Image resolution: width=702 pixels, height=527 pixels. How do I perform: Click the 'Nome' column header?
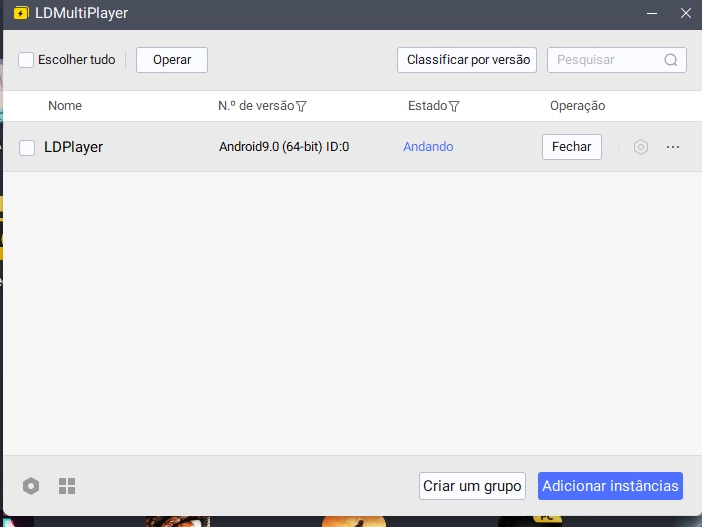point(65,106)
